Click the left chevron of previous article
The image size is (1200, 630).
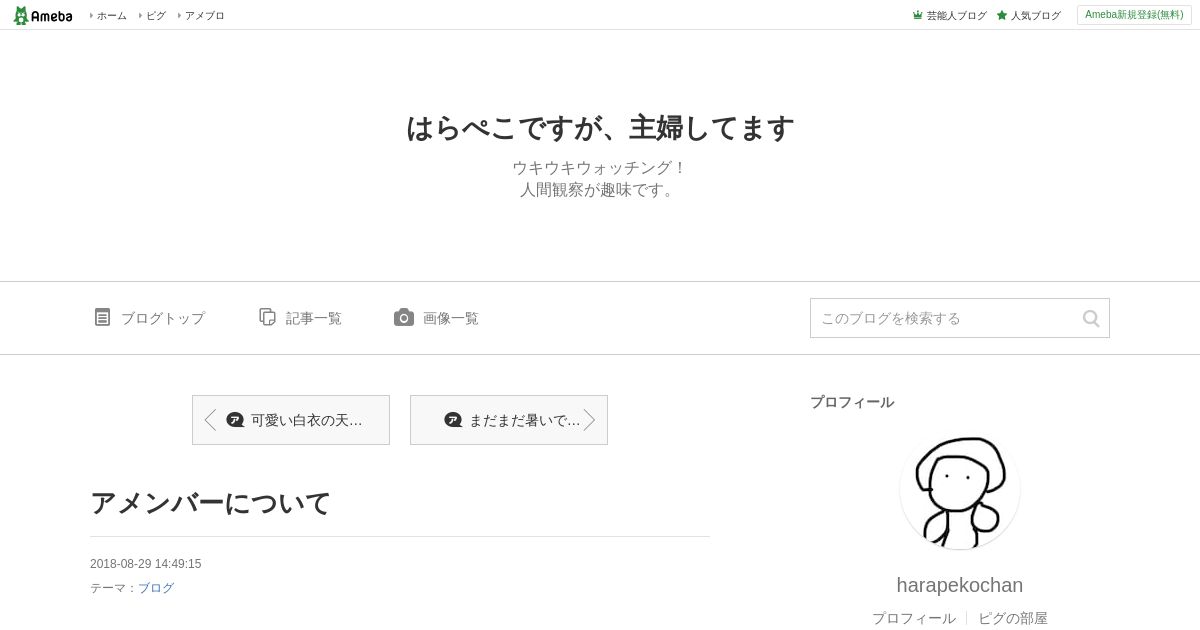[210, 420]
